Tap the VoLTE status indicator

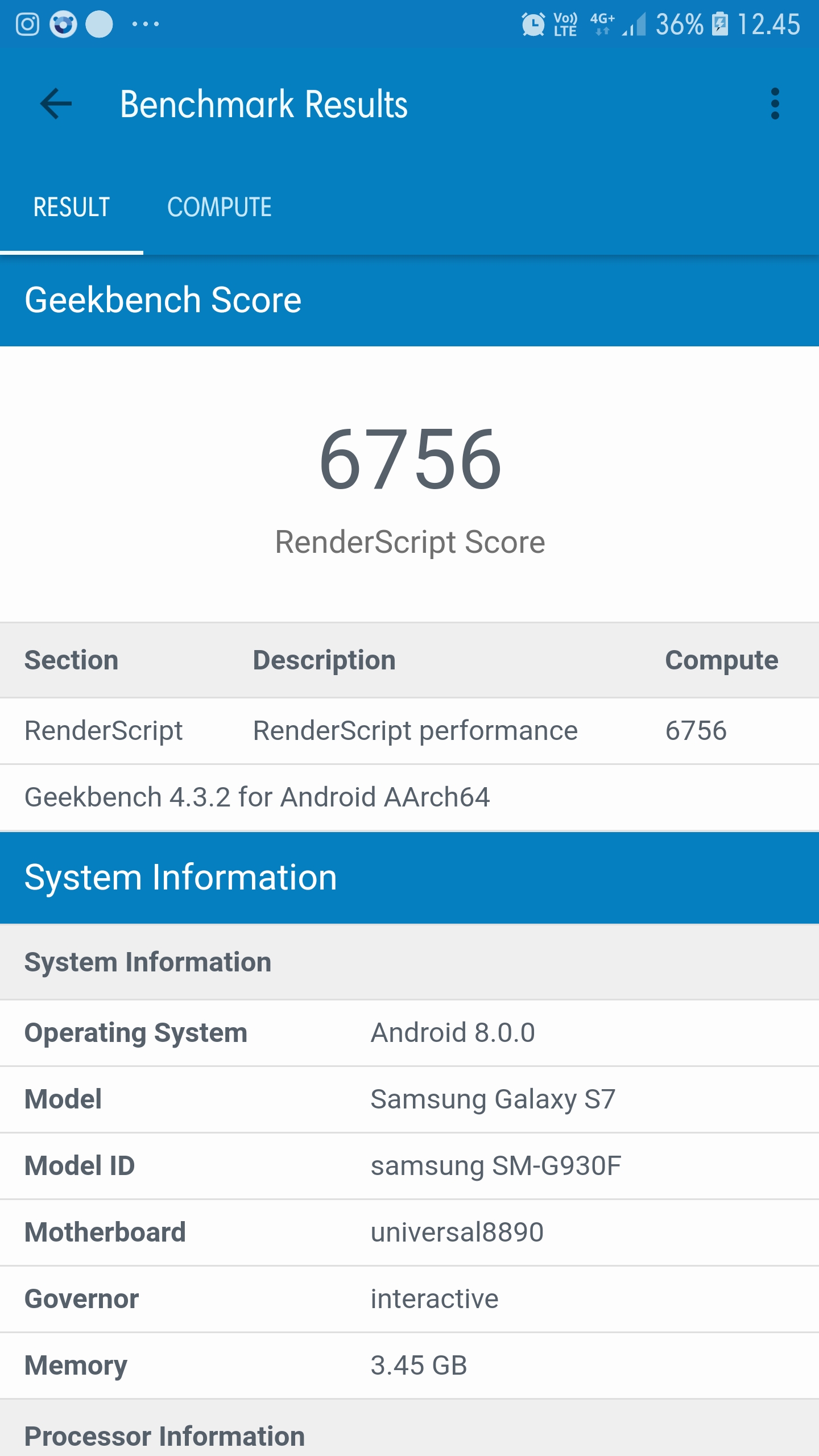565,24
